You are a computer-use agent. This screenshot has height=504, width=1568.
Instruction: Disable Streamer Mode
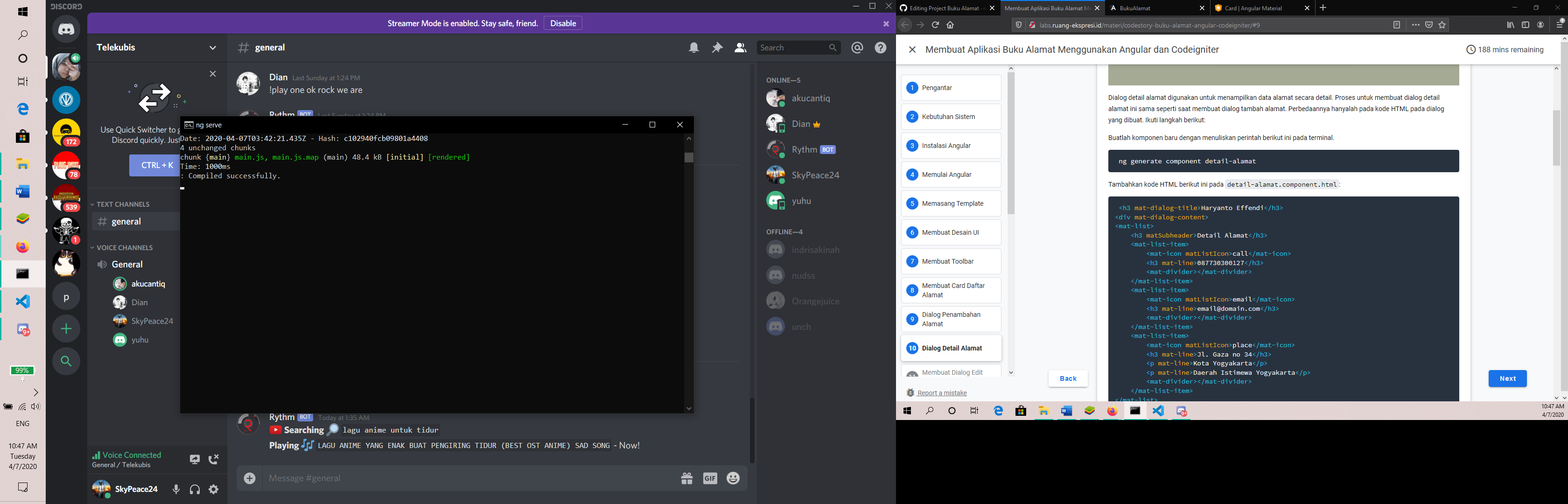[x=563, y=23]
